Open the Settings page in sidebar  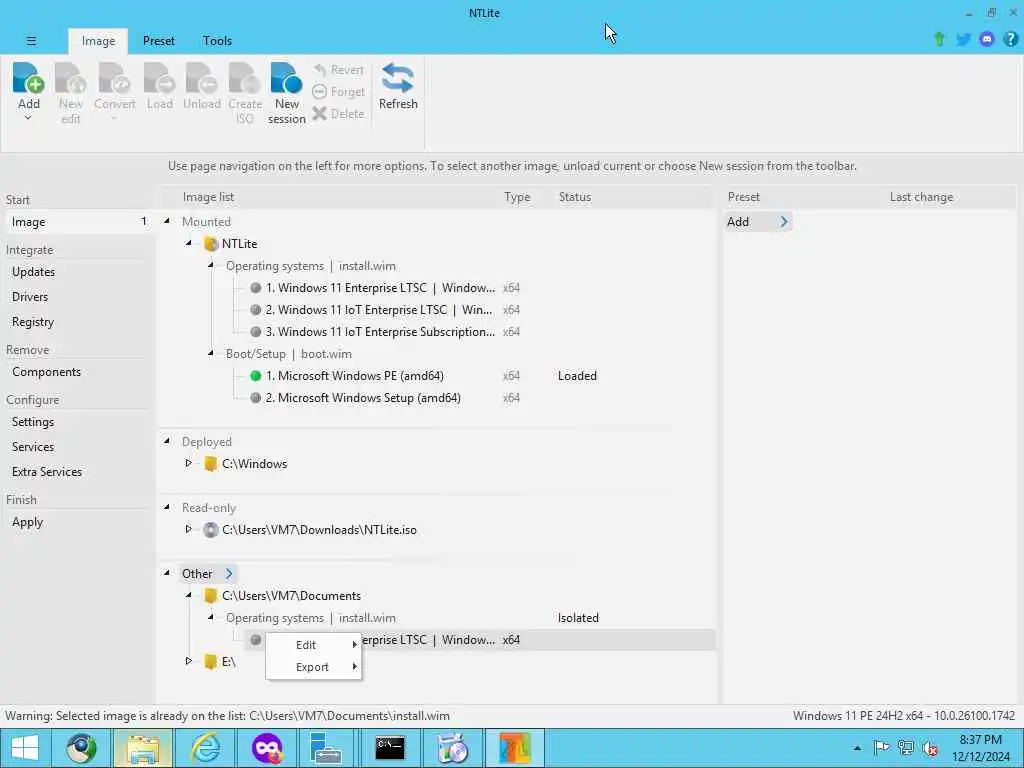(x=33, y=422)
